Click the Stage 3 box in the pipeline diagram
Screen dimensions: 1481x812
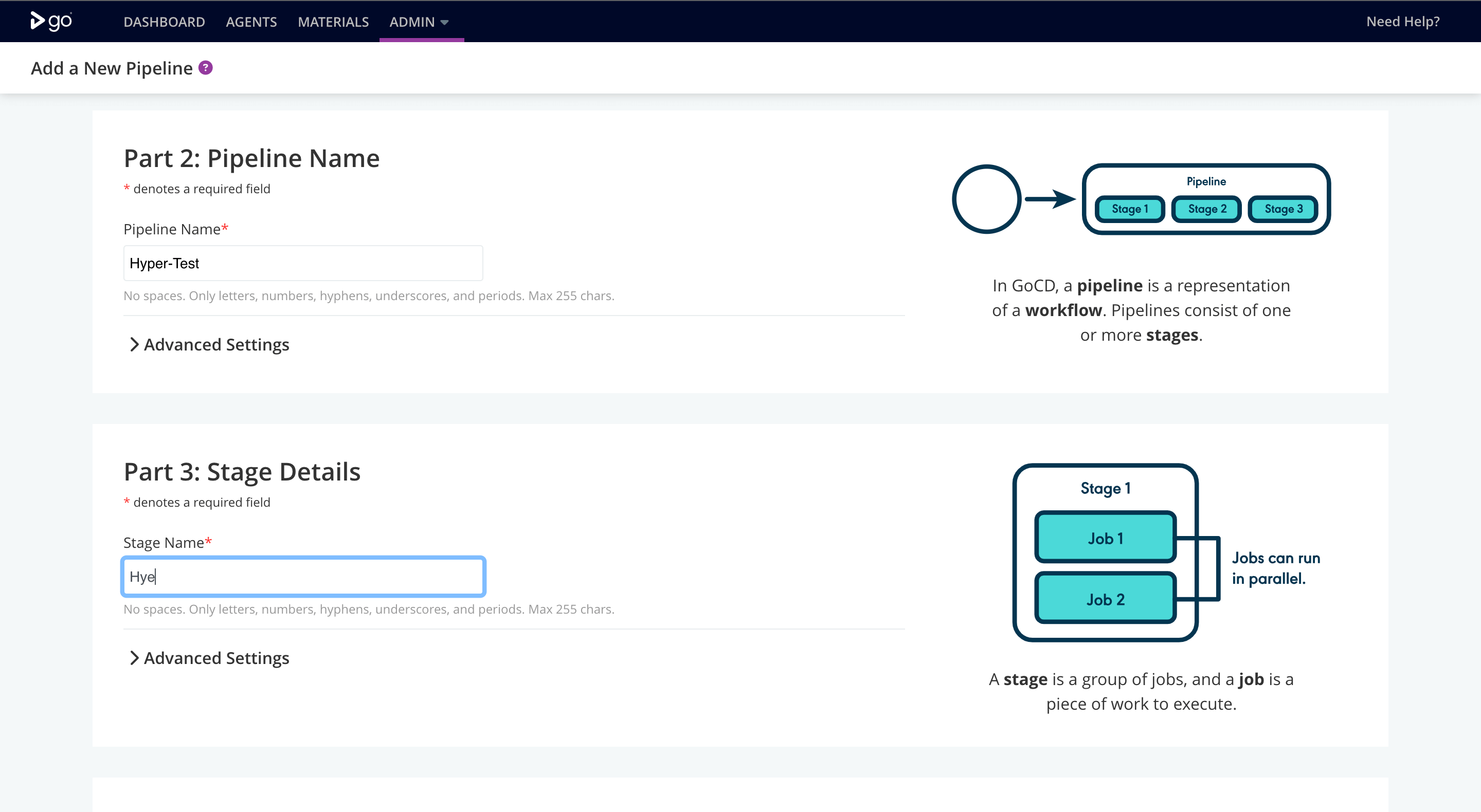coord(1283,209)
